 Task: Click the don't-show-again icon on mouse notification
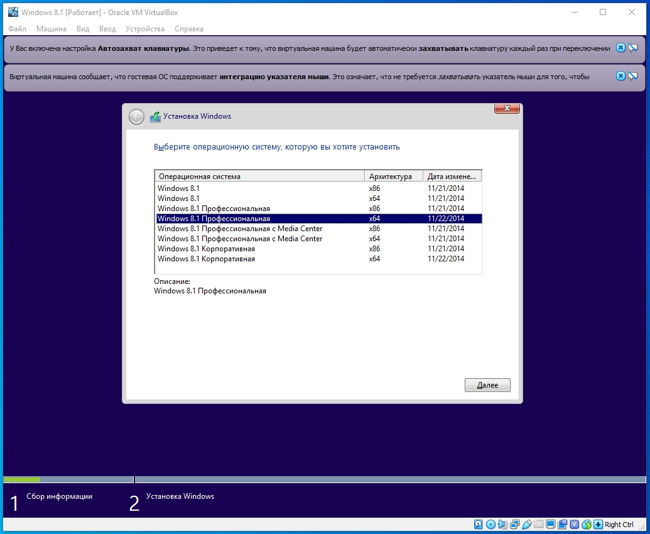[633, 76]
